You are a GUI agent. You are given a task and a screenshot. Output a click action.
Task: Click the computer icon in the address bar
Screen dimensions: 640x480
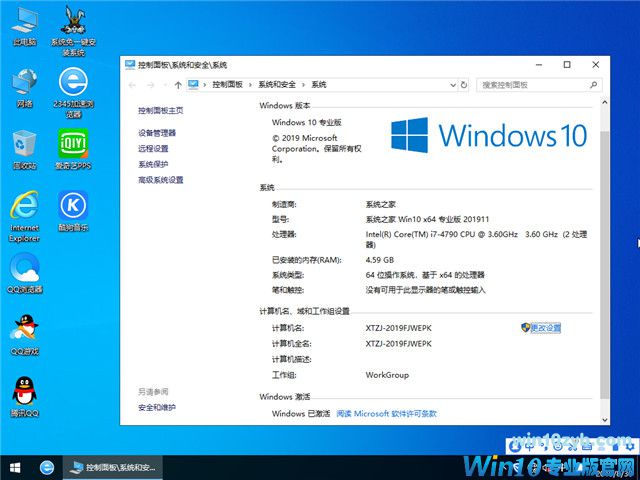click(193, 84)
